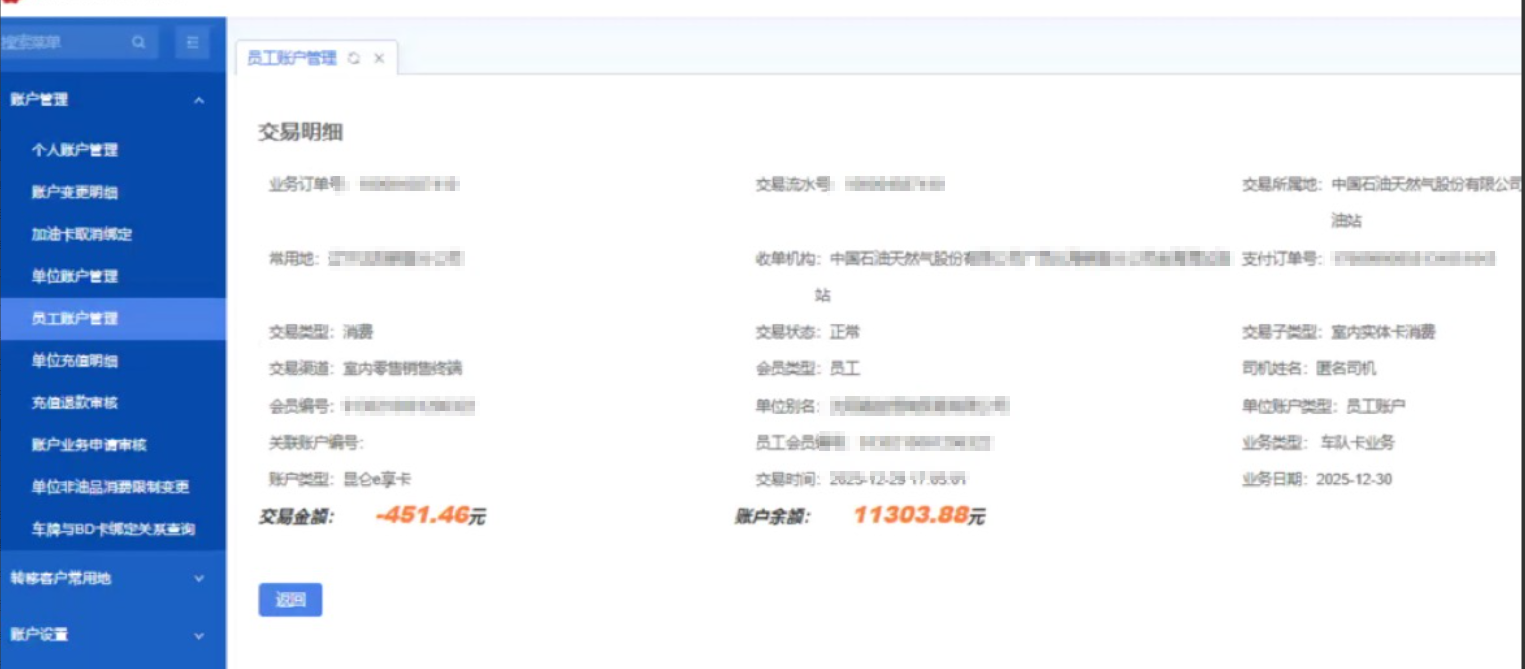Open 账户业务申请审核 menu item
Image resolution: width=1525 pixels, height=669 pixels.
[x=89, y=445]
